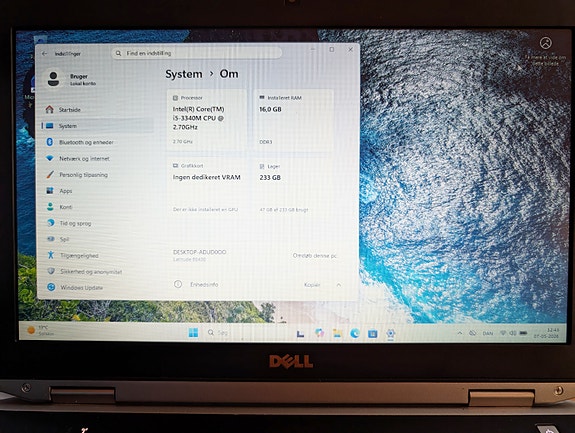Click the Find en indstilling search box
This screenshot has height=433, width=575.
(197, 53)
